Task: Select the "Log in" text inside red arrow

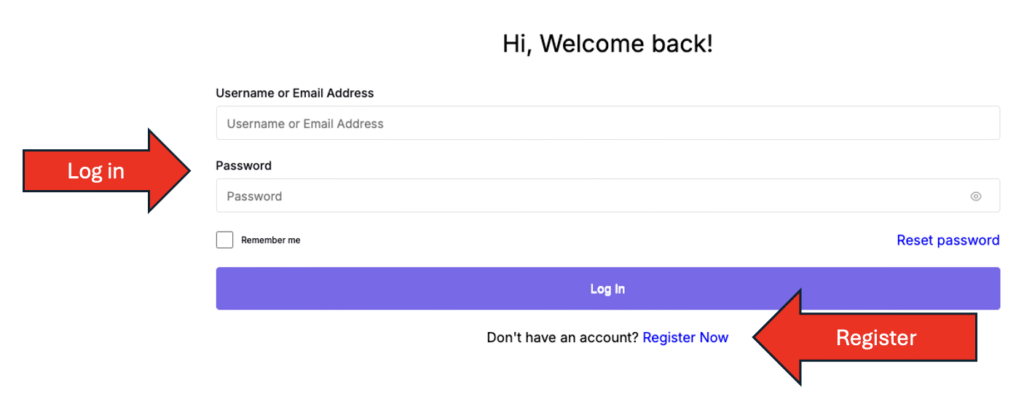Action: click(96, 171)
